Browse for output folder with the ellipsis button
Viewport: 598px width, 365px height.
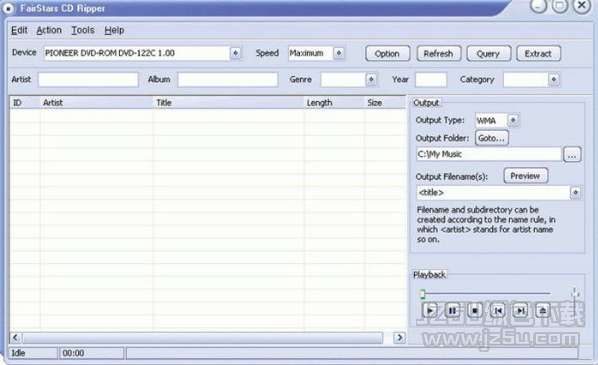[x=572, y=154]
